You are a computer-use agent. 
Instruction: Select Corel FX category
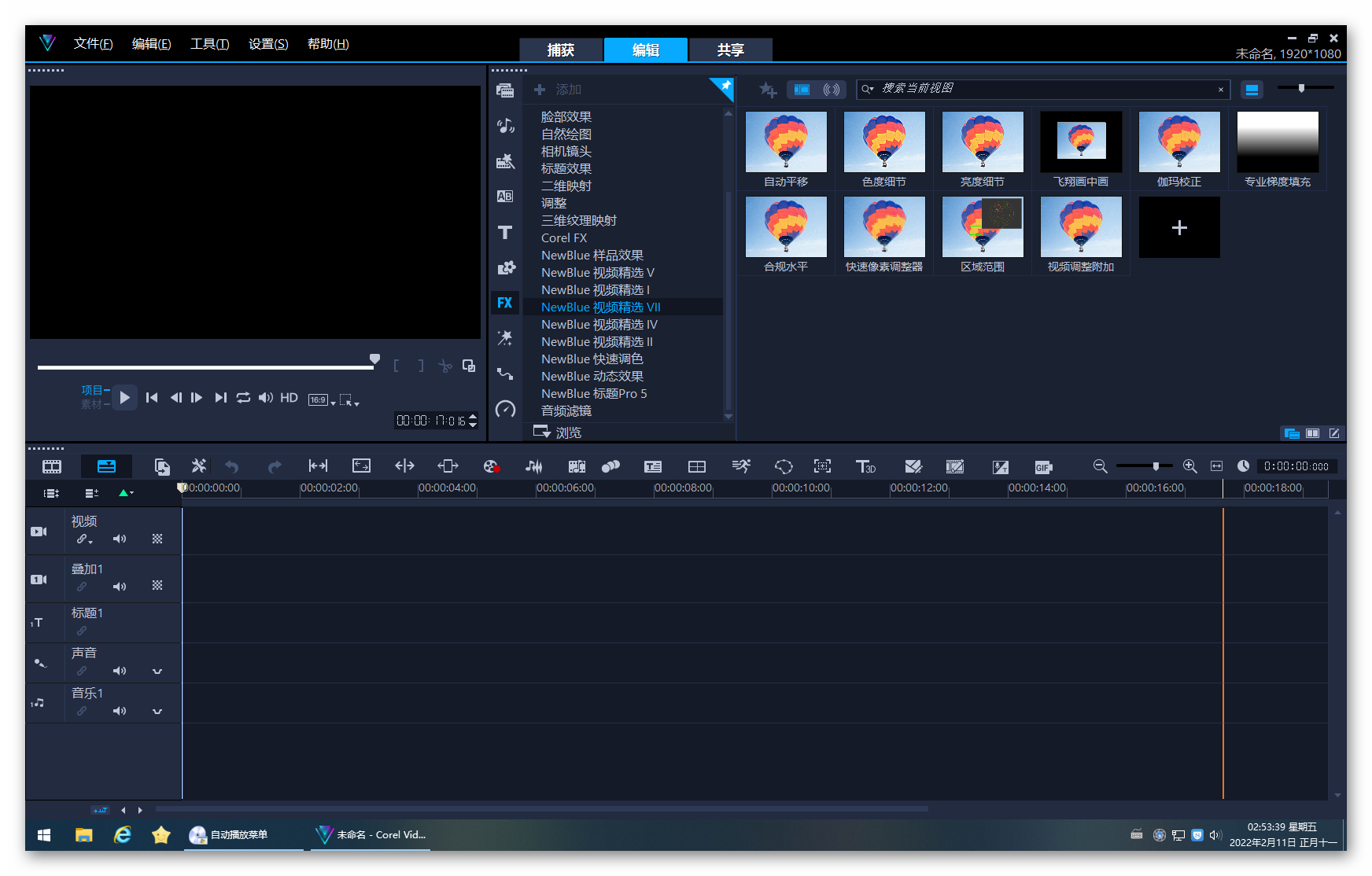pos(564,238)
